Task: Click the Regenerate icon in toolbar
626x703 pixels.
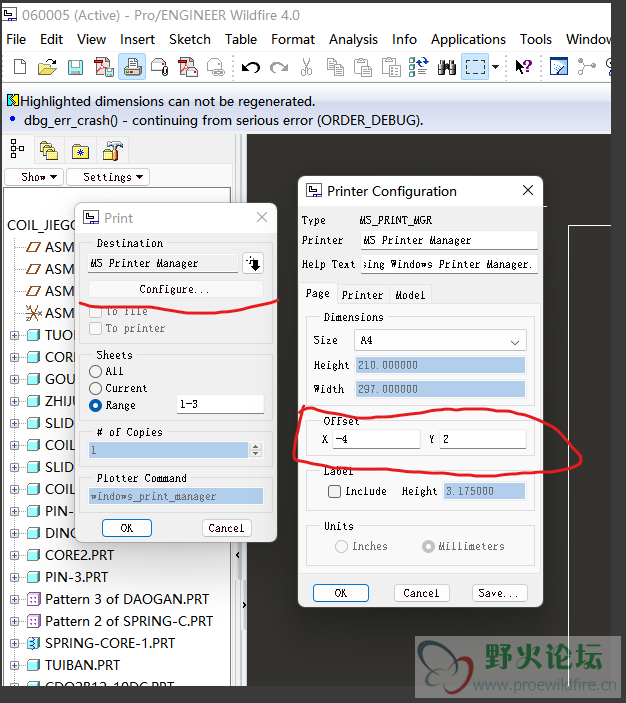Action: [419, 67]
